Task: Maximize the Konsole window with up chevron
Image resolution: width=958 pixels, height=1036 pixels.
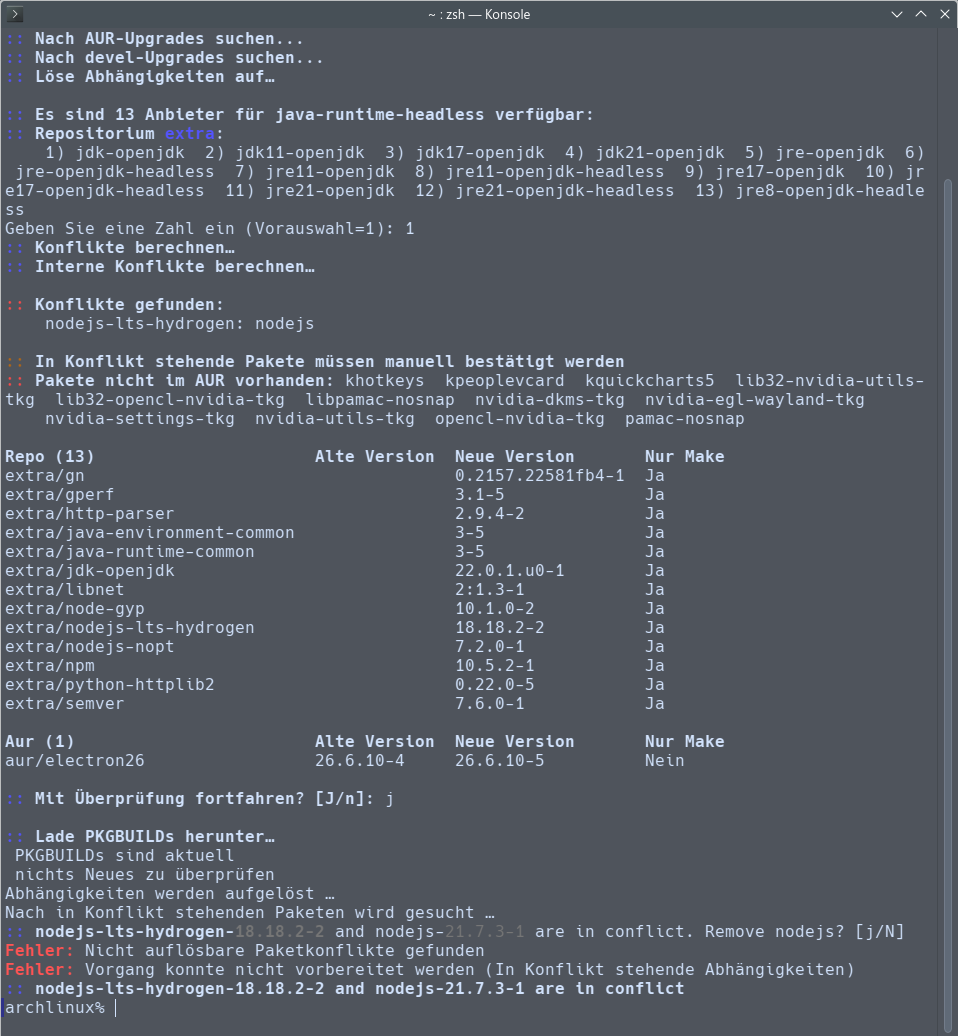Action: tap(920, 14)
